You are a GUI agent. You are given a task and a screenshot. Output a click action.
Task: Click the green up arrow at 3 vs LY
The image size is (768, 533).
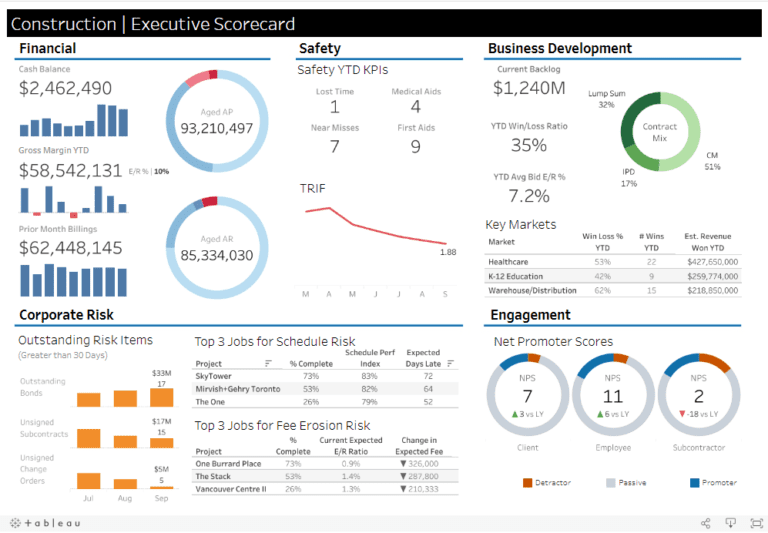[515, 414]
